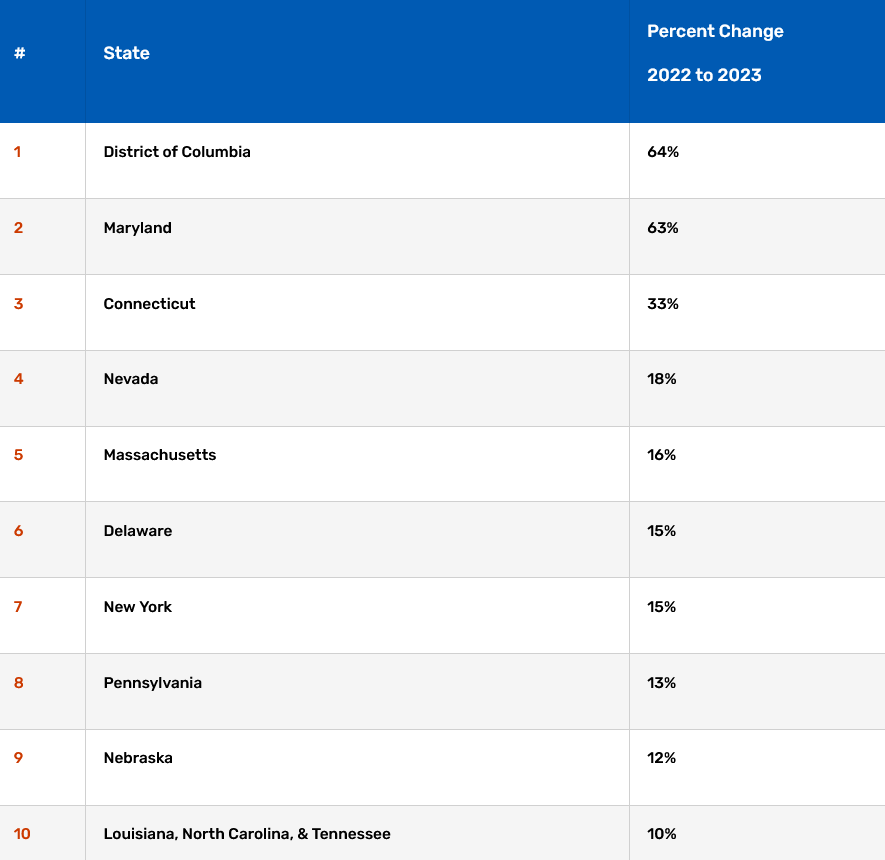Select the Nevada state cell

point(131,379)
